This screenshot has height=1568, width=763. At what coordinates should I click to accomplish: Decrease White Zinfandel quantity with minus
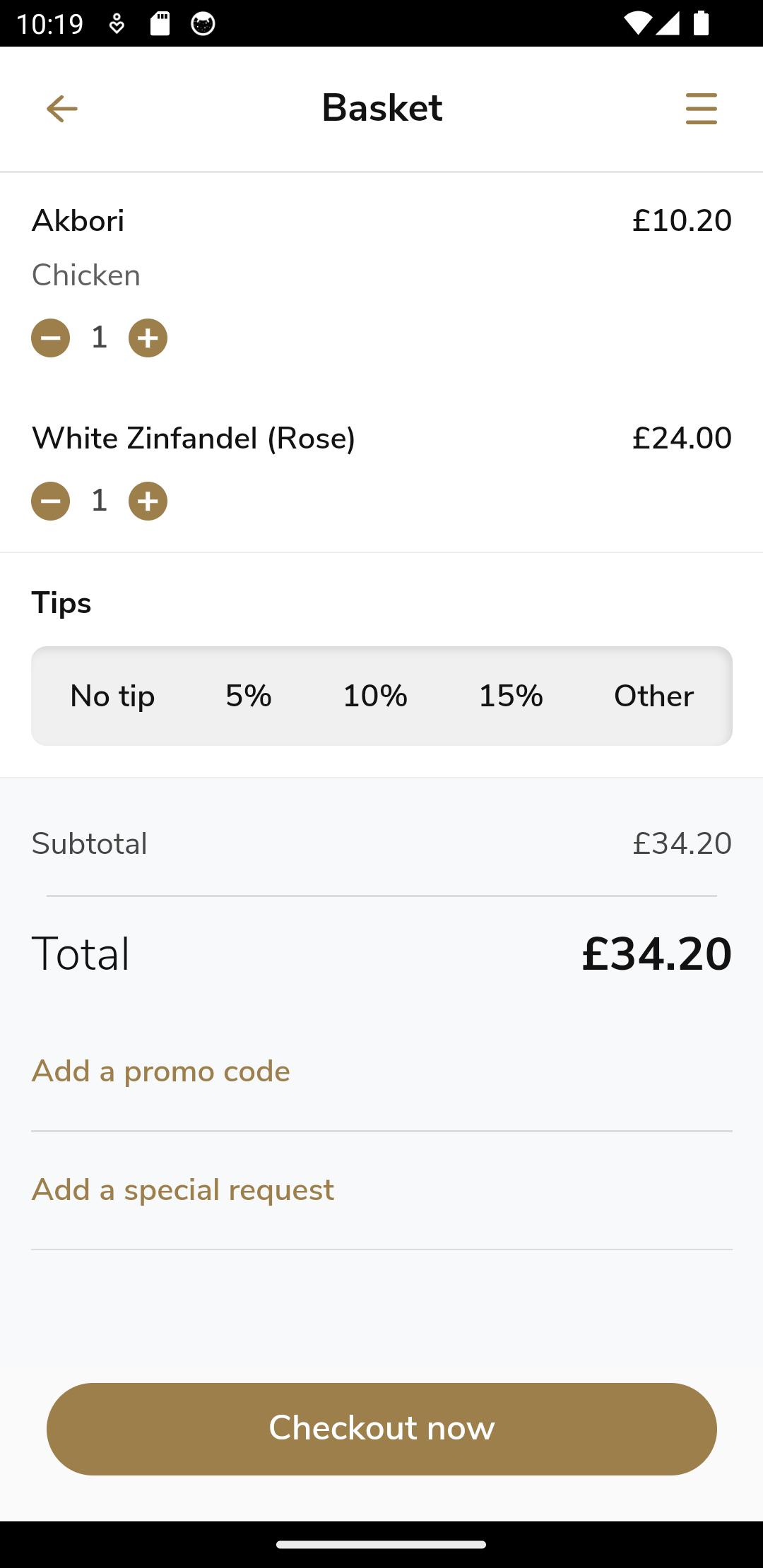click(x=51, y=501)
